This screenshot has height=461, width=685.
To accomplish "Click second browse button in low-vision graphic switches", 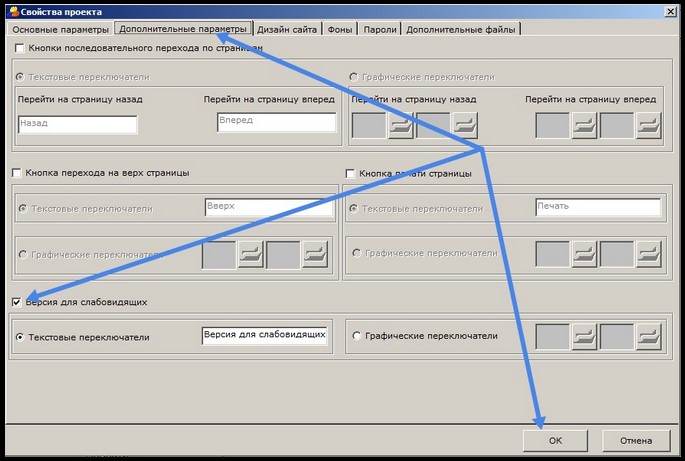I will click(648, 337).
